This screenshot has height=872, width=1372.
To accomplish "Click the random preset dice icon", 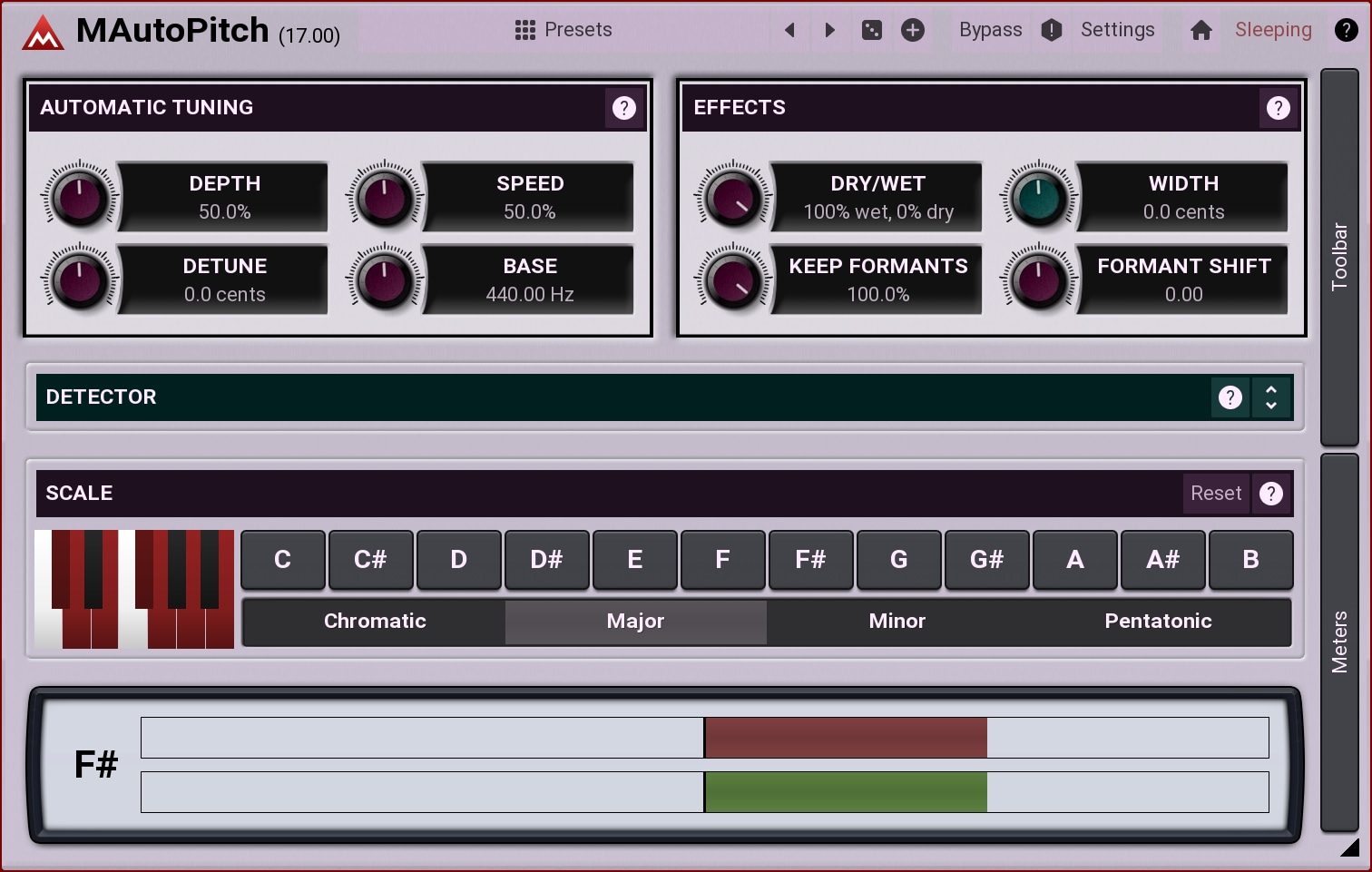I will coord(871,30).
